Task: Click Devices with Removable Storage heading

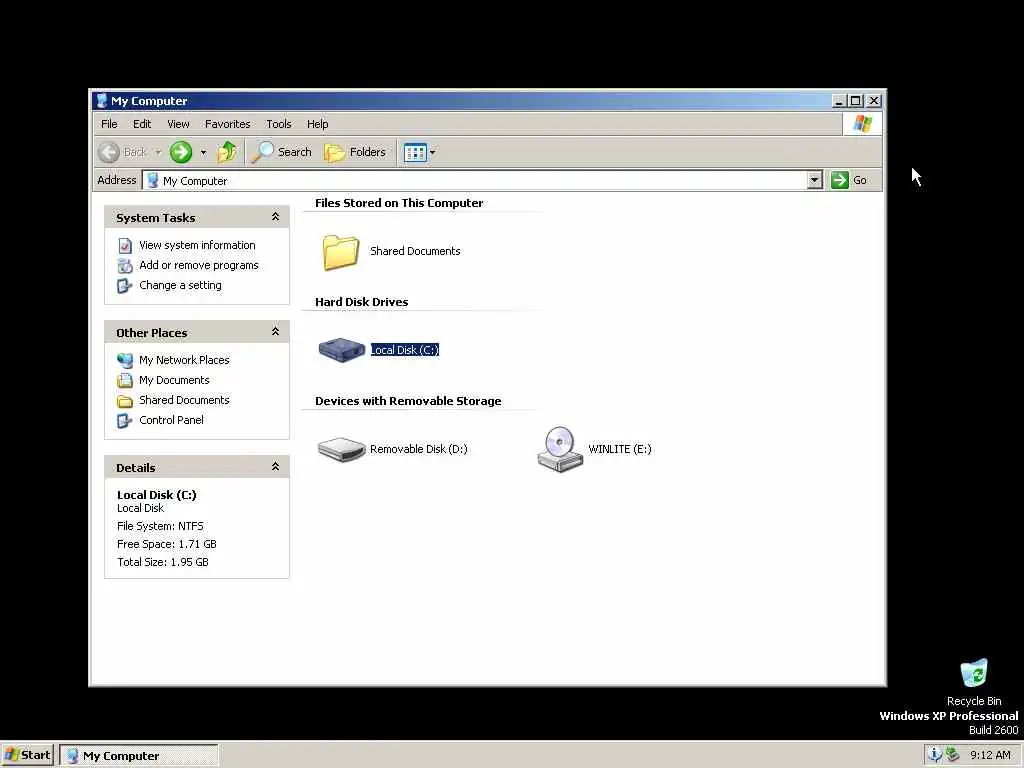Action: point(408,401)
